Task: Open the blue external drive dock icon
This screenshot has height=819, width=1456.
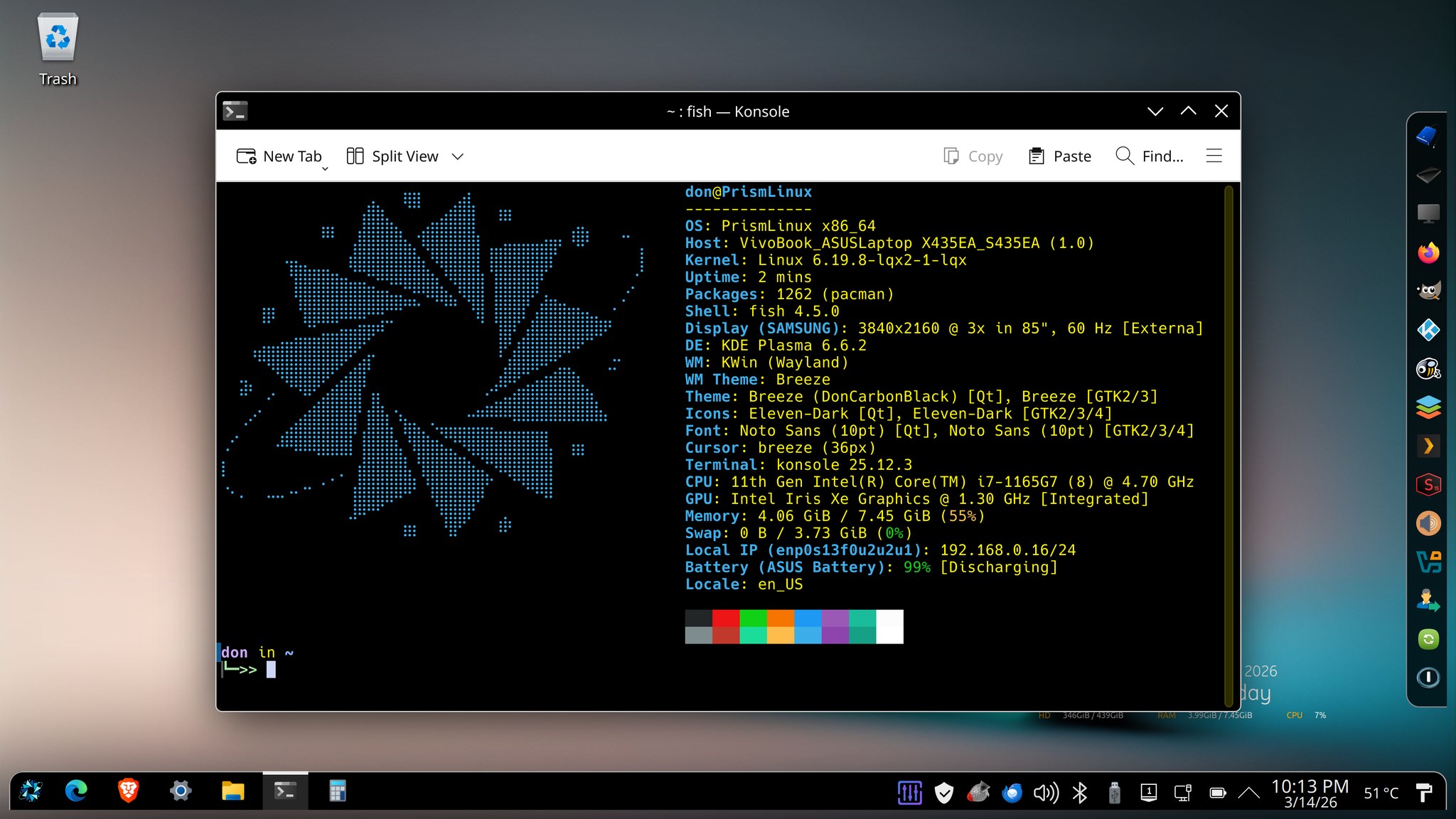Action: [x=1428, y=136]
